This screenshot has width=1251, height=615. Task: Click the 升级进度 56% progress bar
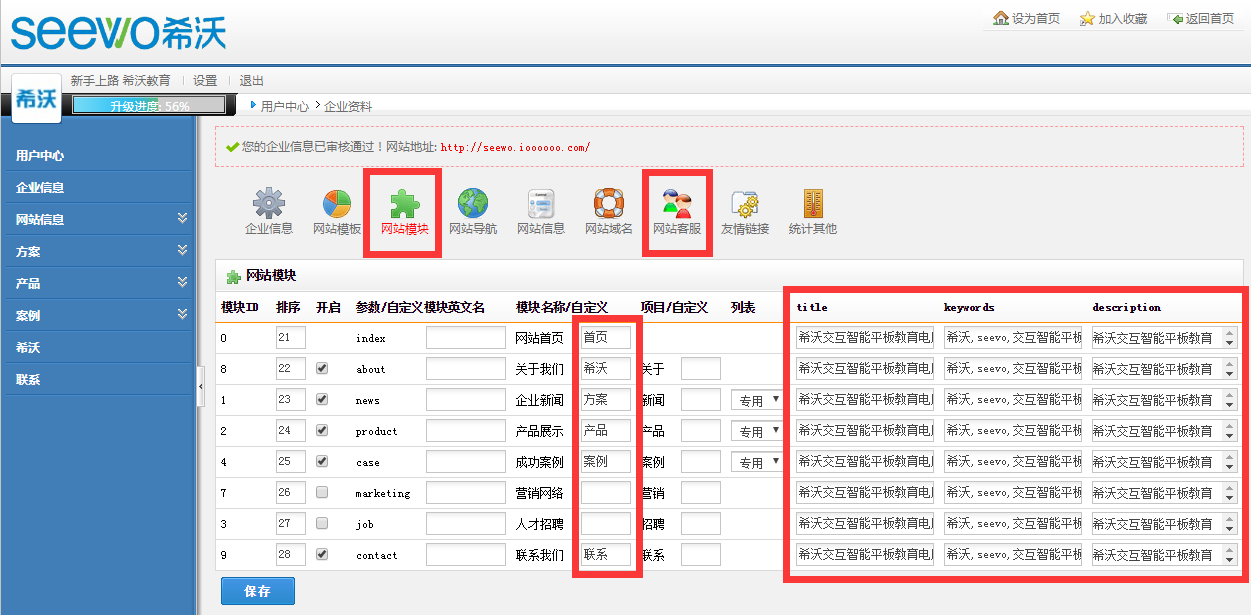pyautogui.click(x=149, y=106)
